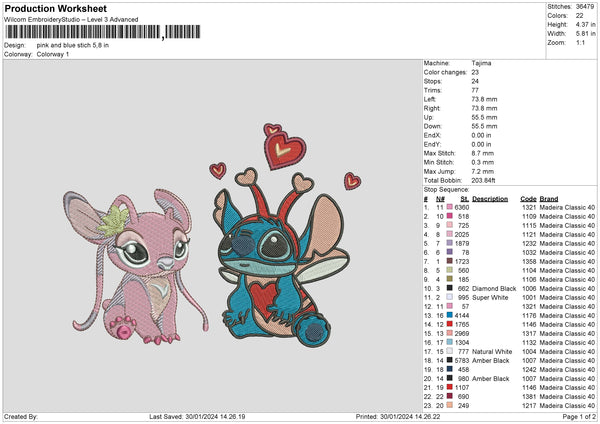Click code '1217' in stop row 23
The width and height of the screenshot is (600, 424).
(529, 405)
